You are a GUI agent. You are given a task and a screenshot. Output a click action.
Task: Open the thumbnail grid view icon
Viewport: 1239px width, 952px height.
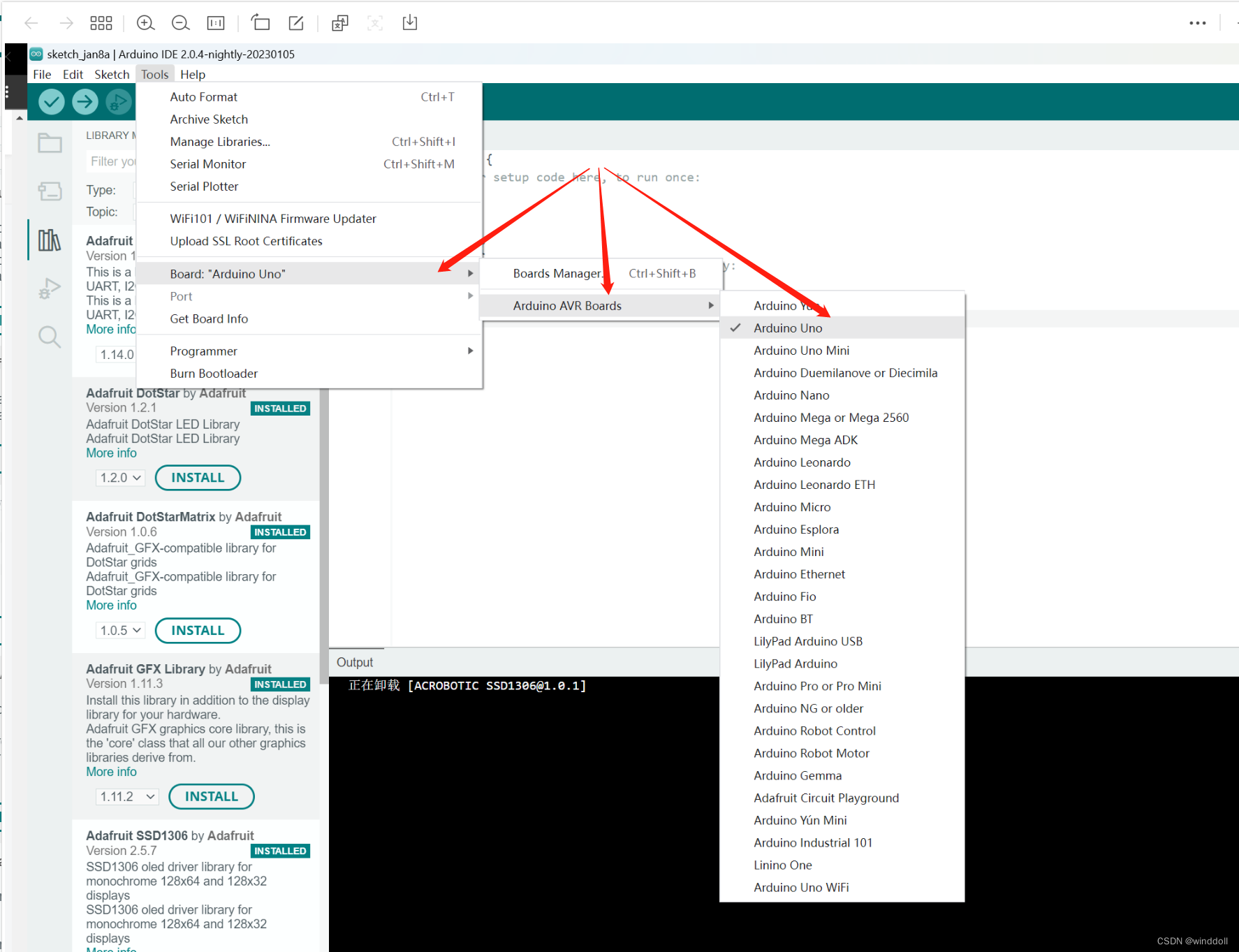click(101, 23)
